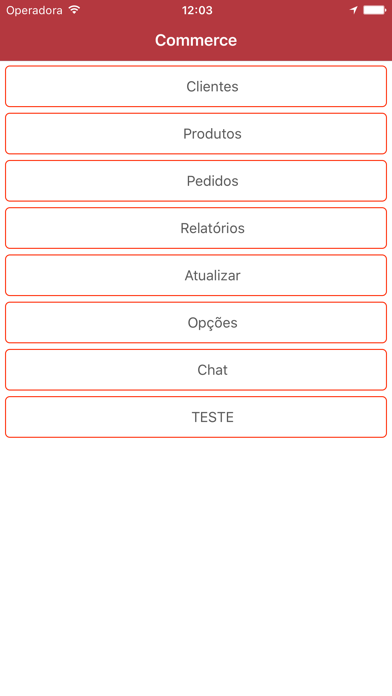Open the Produtos section
This screenshot has height=696, width=392.
196,134
